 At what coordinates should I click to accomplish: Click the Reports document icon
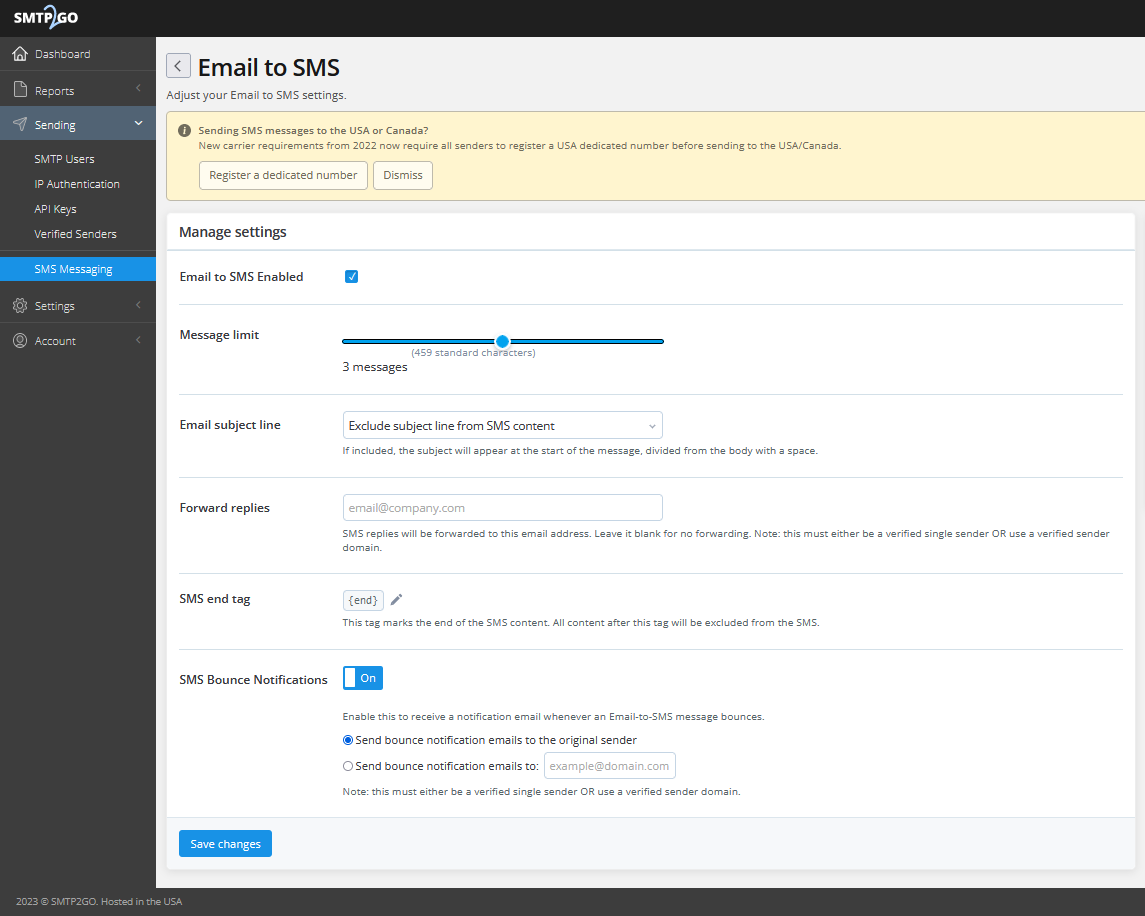[x=20, y=90]
